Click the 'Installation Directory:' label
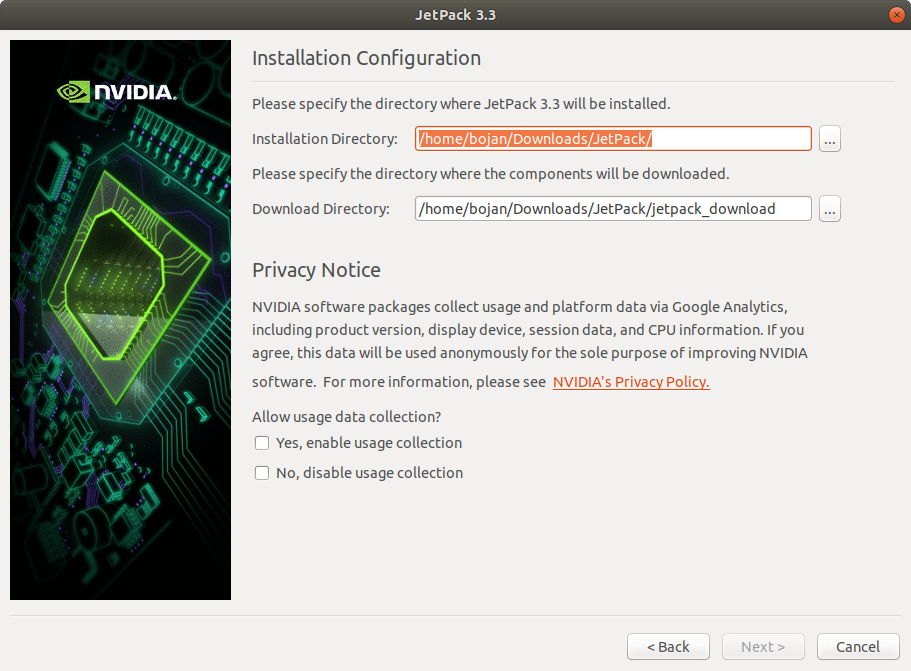911x671 pixels. click(x=325, y=139)
